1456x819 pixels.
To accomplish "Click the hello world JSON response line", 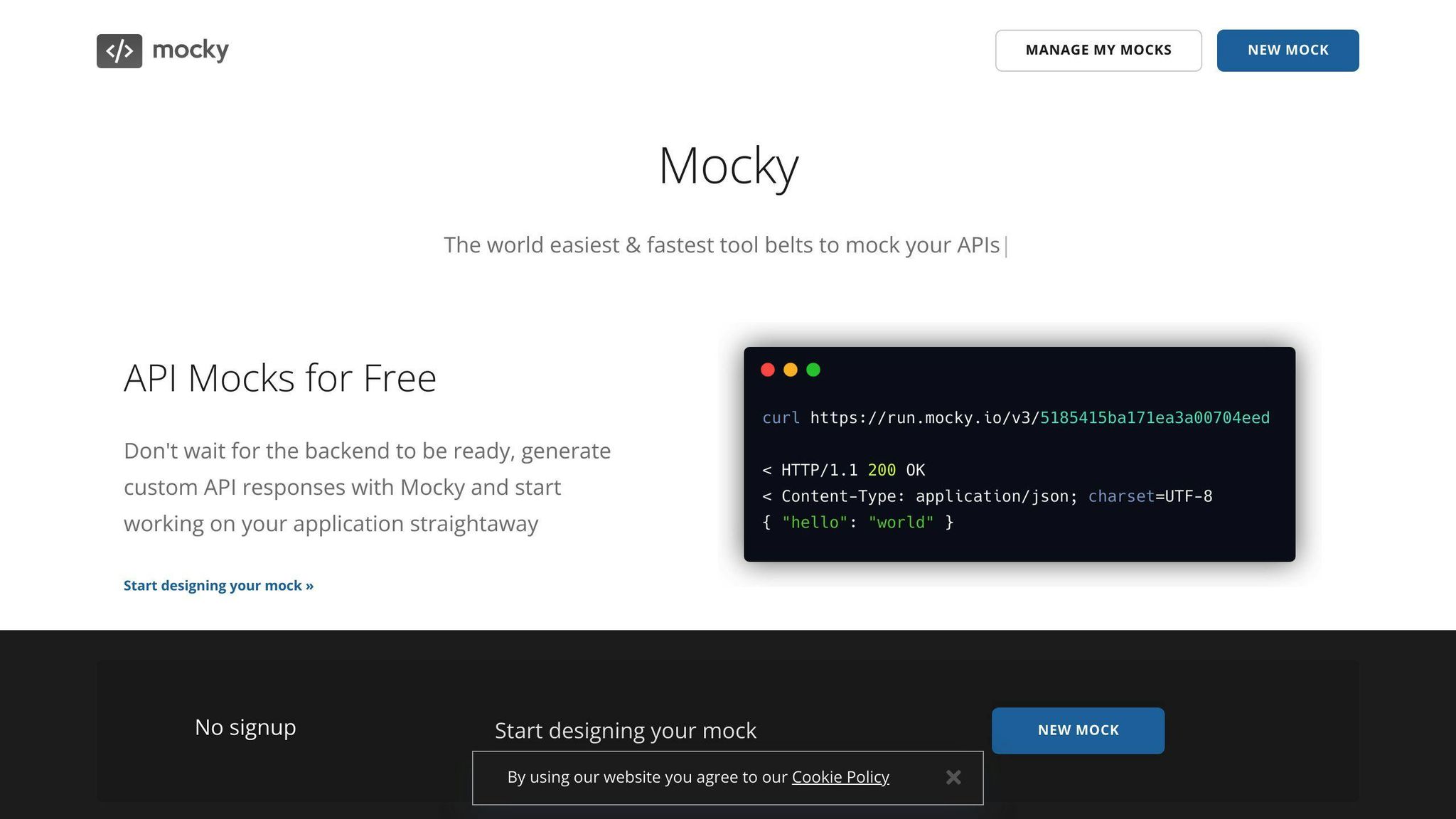I will [857, 522].
